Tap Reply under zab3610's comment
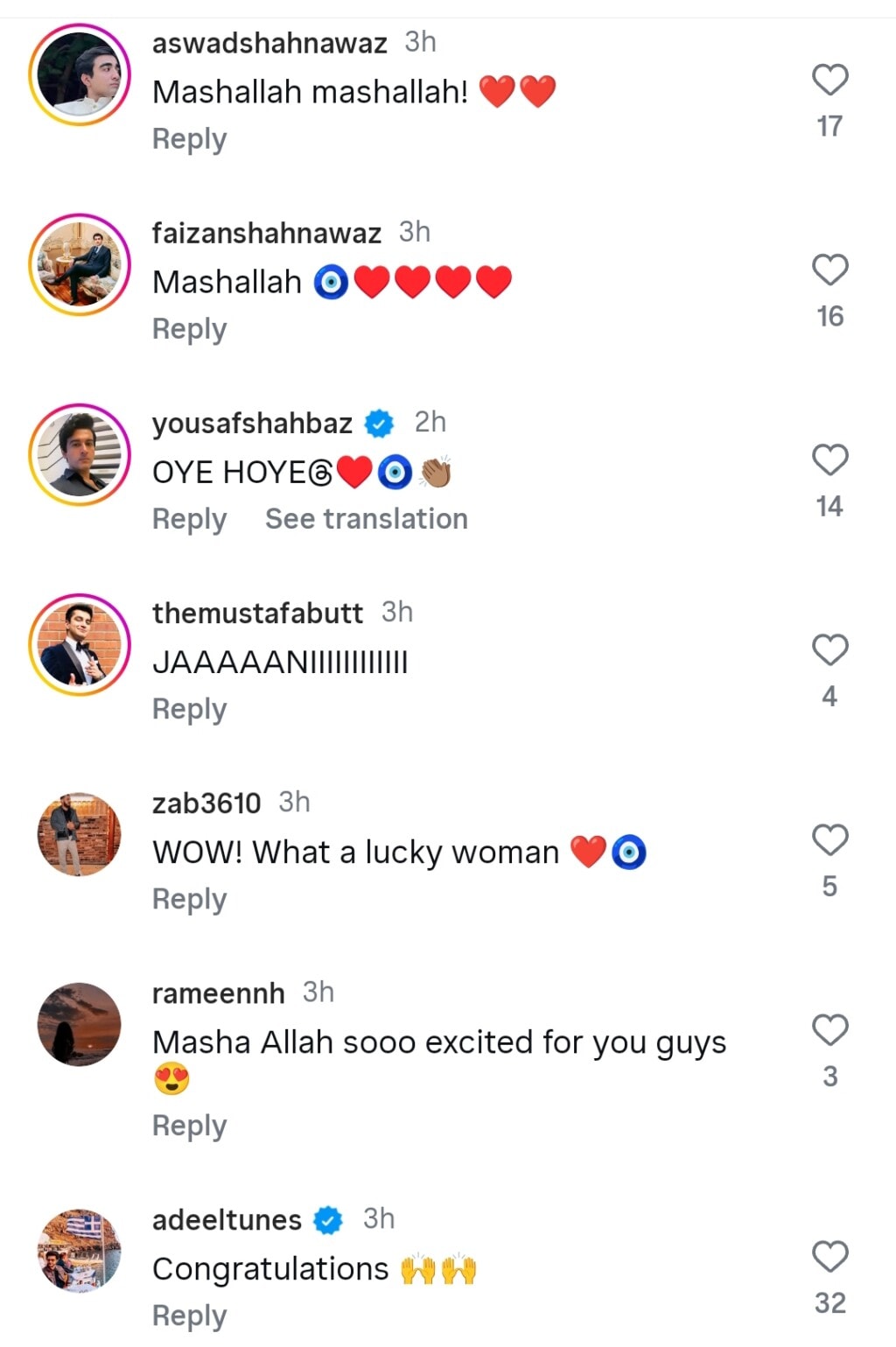Screen dimensions: 896x1347 [x=188, y=898]
